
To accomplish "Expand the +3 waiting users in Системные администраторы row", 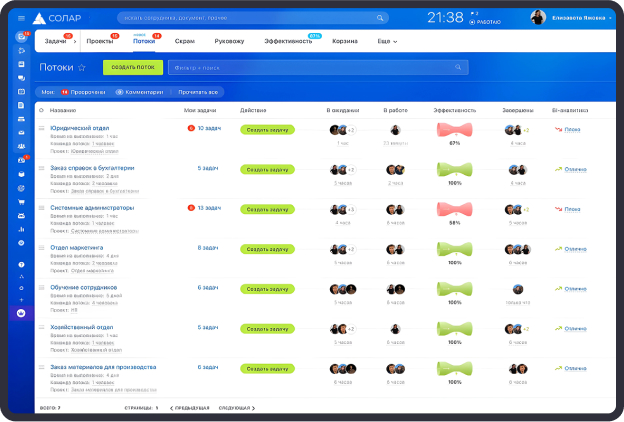I will click(x=351, y=210).
